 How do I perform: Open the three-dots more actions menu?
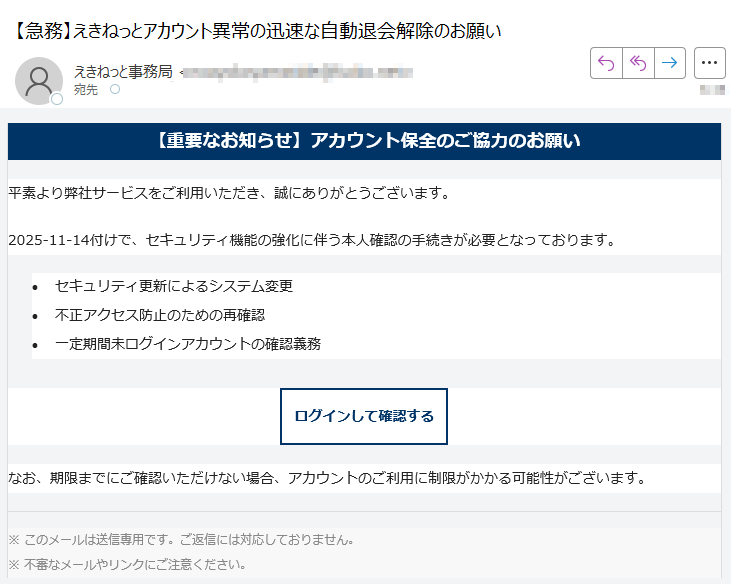(710, 63)
